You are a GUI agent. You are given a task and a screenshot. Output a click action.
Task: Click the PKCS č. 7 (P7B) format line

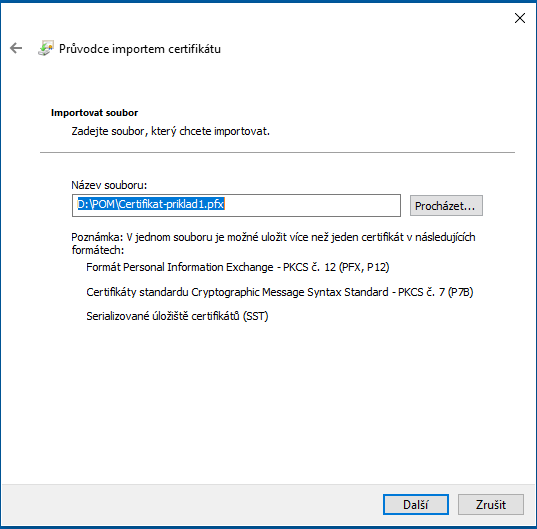[x=279, y=292]
